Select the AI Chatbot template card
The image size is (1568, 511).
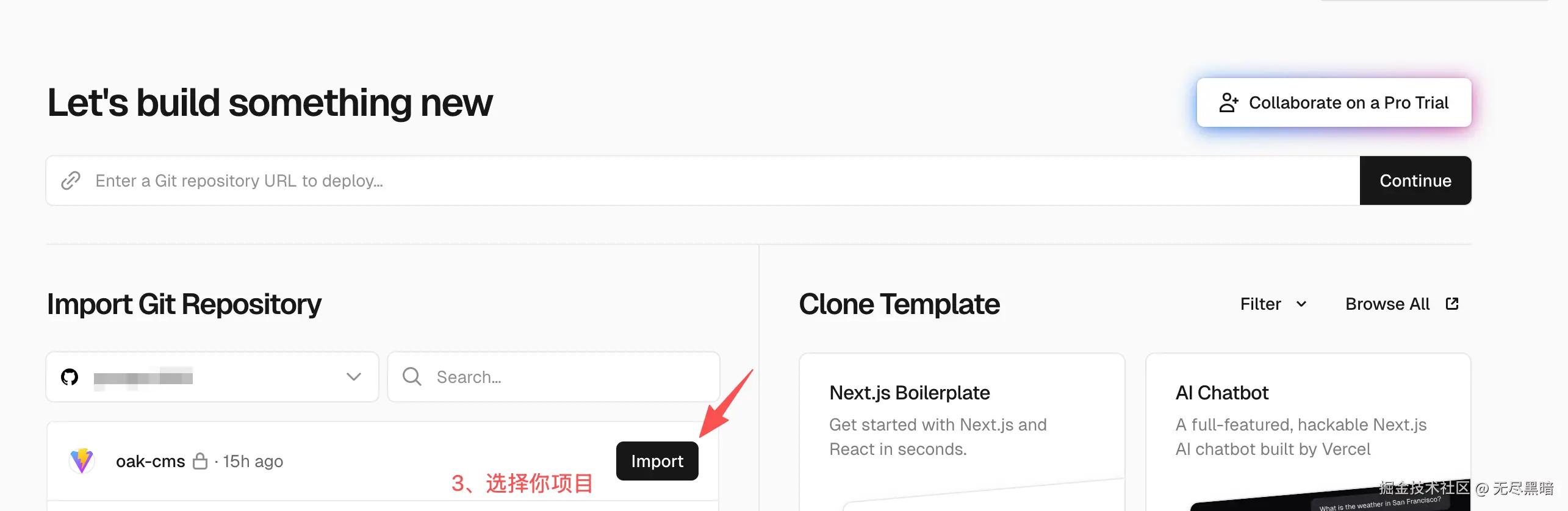[x=1308, y=421]
